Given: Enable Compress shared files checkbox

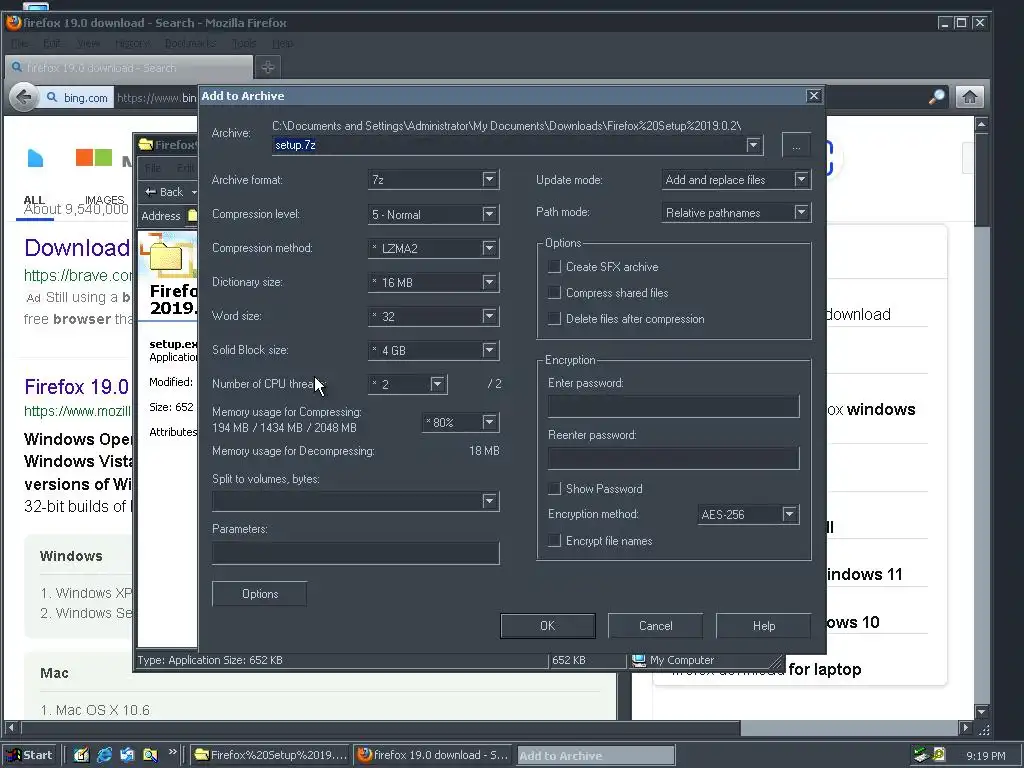Looking at the screenshot, I should pyautogui.click(x=554, y=293).
